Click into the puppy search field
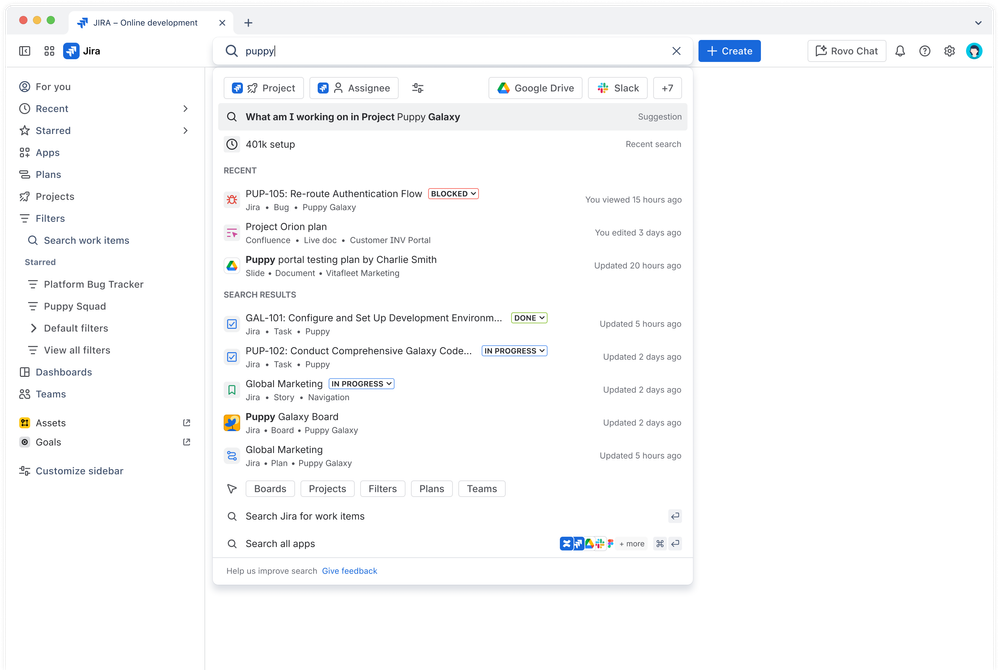 tap(452, 51)
